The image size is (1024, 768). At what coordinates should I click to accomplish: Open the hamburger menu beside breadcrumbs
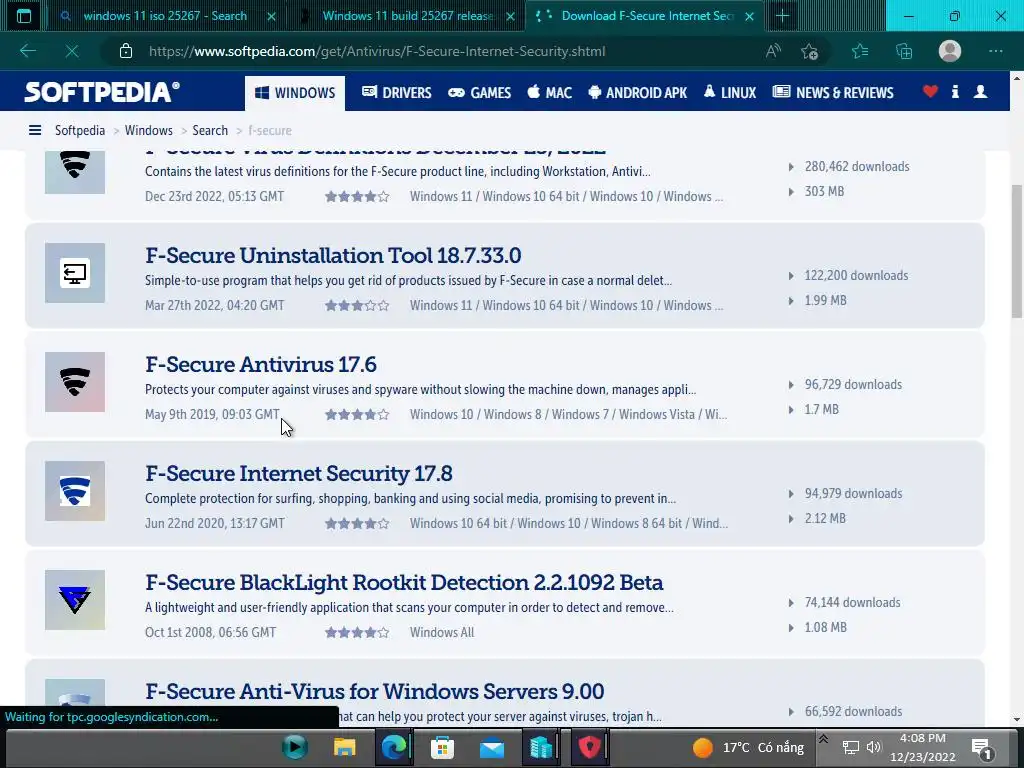point(35,131)
